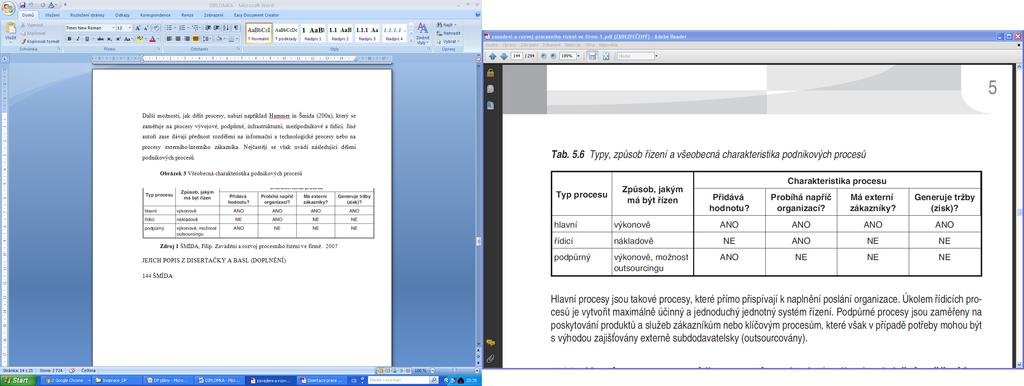Sort the selected text
The width and height of the screenshot is (1024, 386).
pyautogui.click(x=225, y=28)
